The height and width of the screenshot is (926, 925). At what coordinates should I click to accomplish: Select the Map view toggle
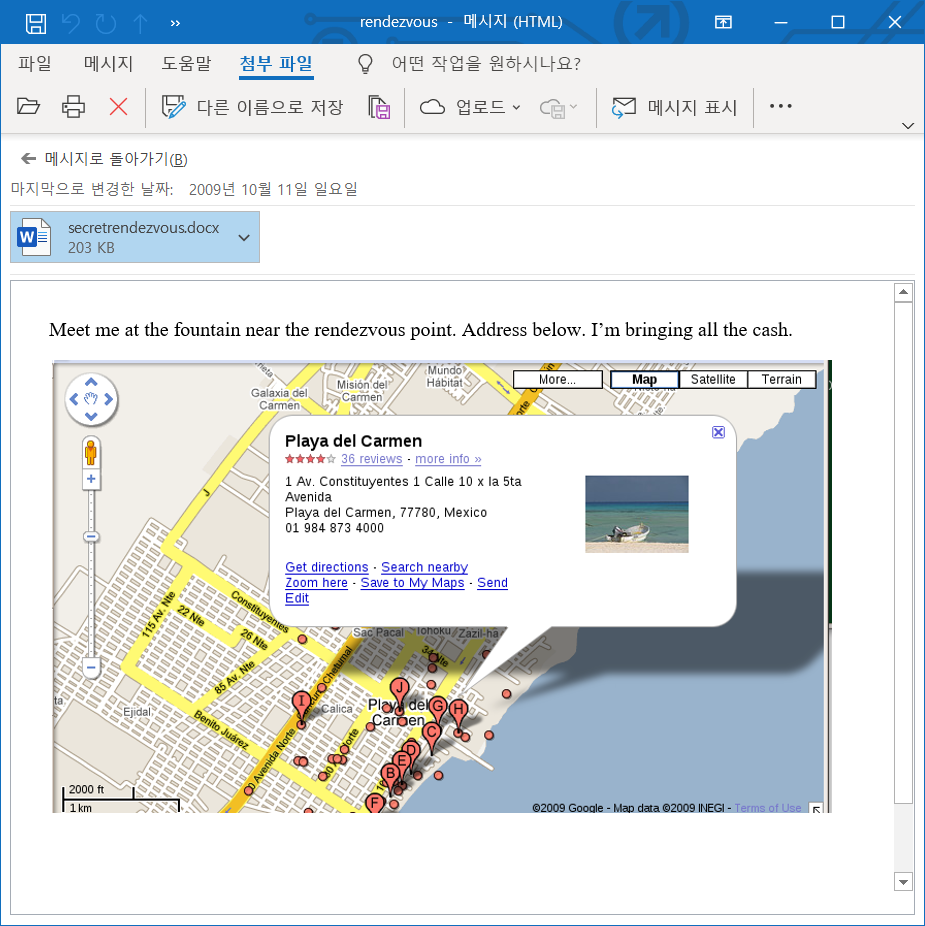click(x=644, y=379)
